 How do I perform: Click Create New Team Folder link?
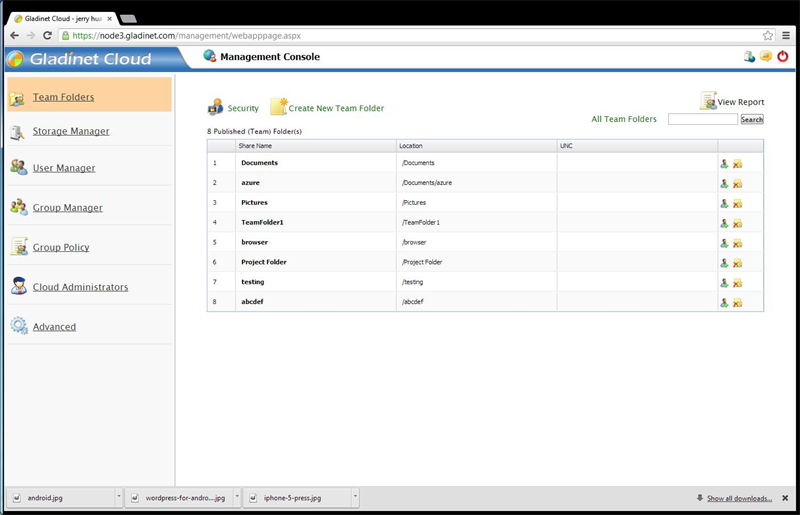click(336, 108)
